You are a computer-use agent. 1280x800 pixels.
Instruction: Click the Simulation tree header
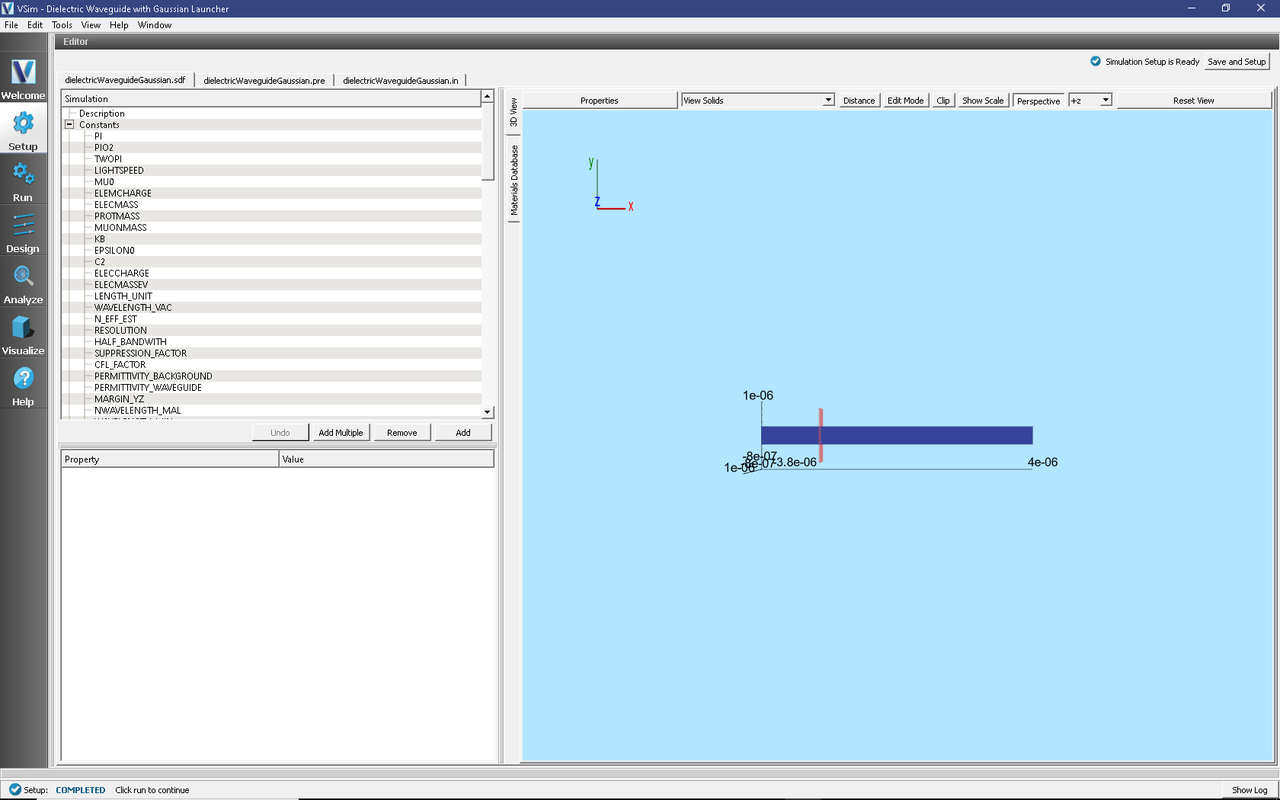coord(271,99)
